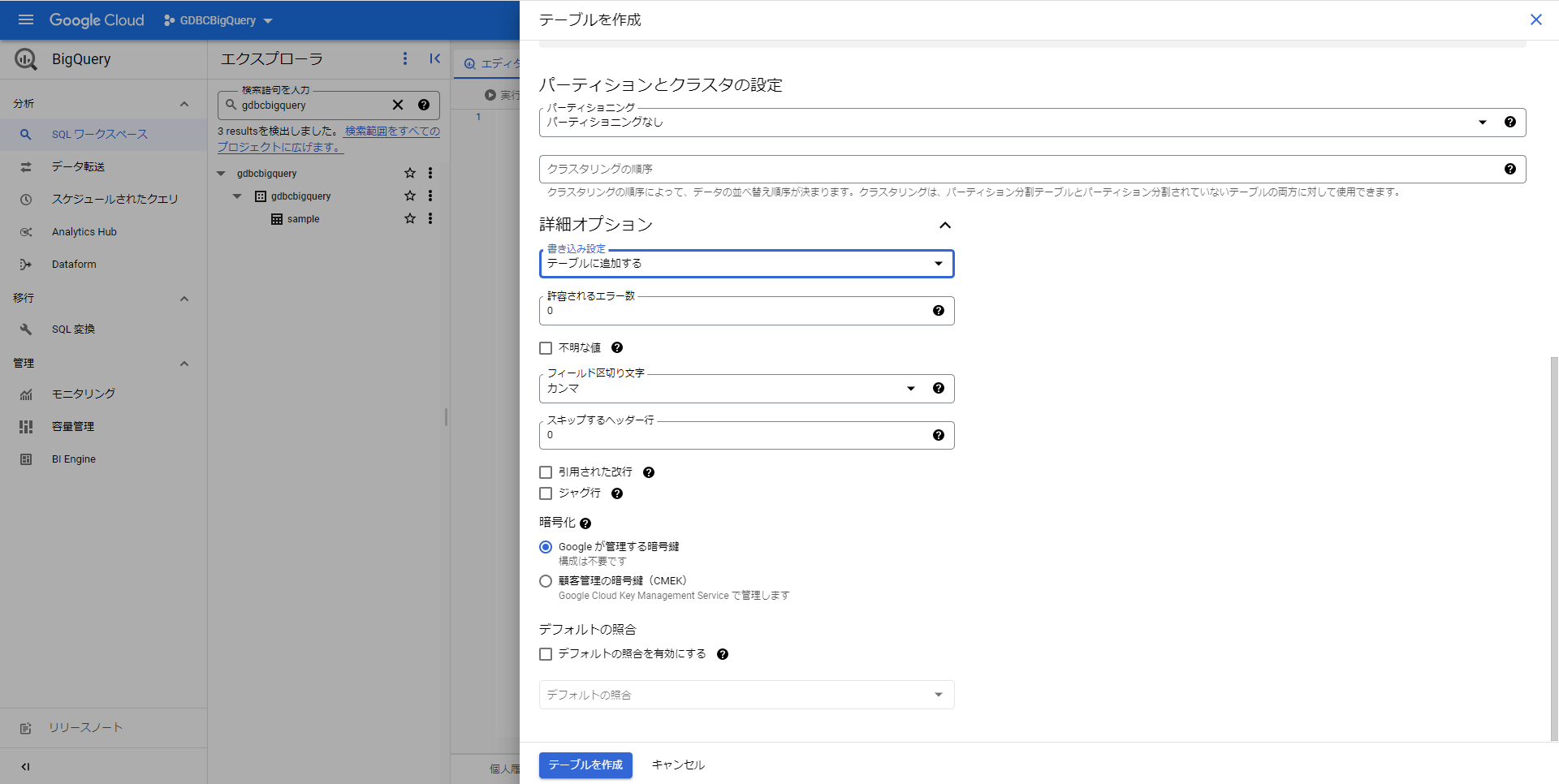Click the help icon beside パーティショニング dropdown
This screenshot has height=784, width=1559.
pyautogui.click(x=1509, y=122)
